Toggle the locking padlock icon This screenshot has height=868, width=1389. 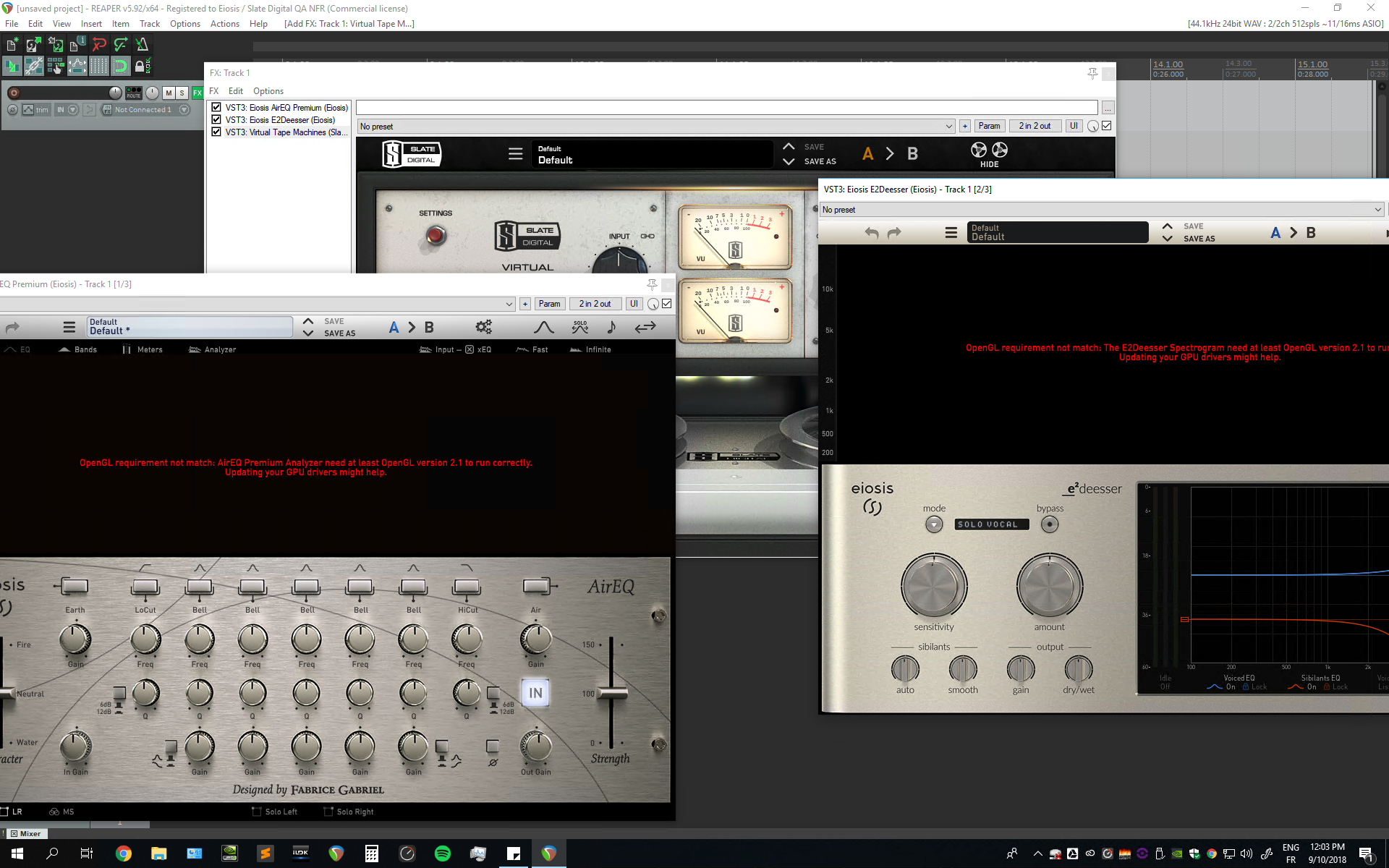(143, 67)
